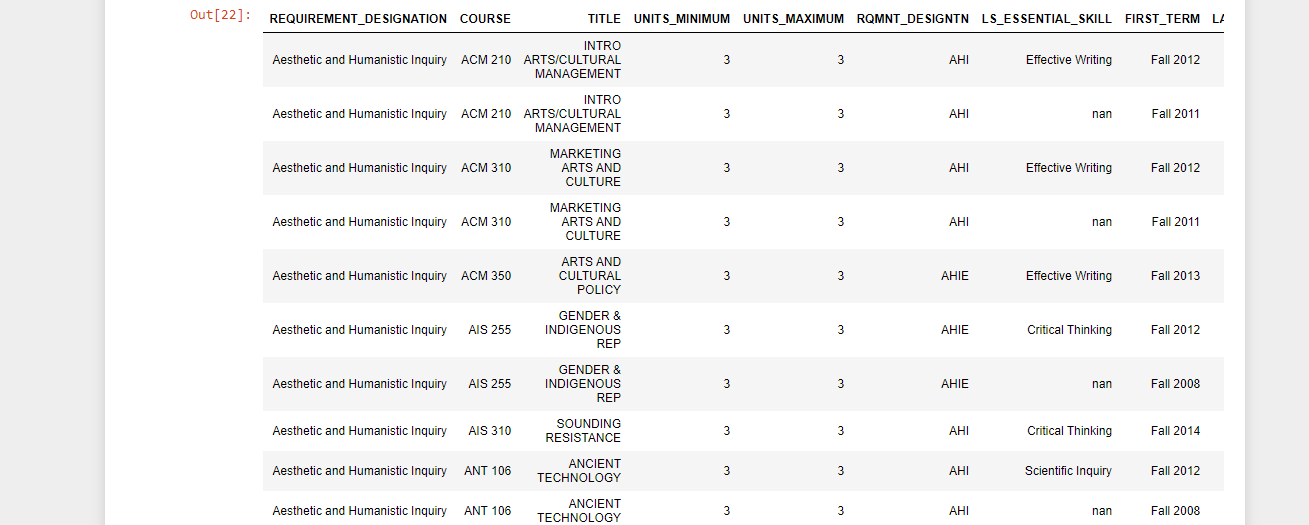Click Fall 2013 first term cell

[1175, 276]
